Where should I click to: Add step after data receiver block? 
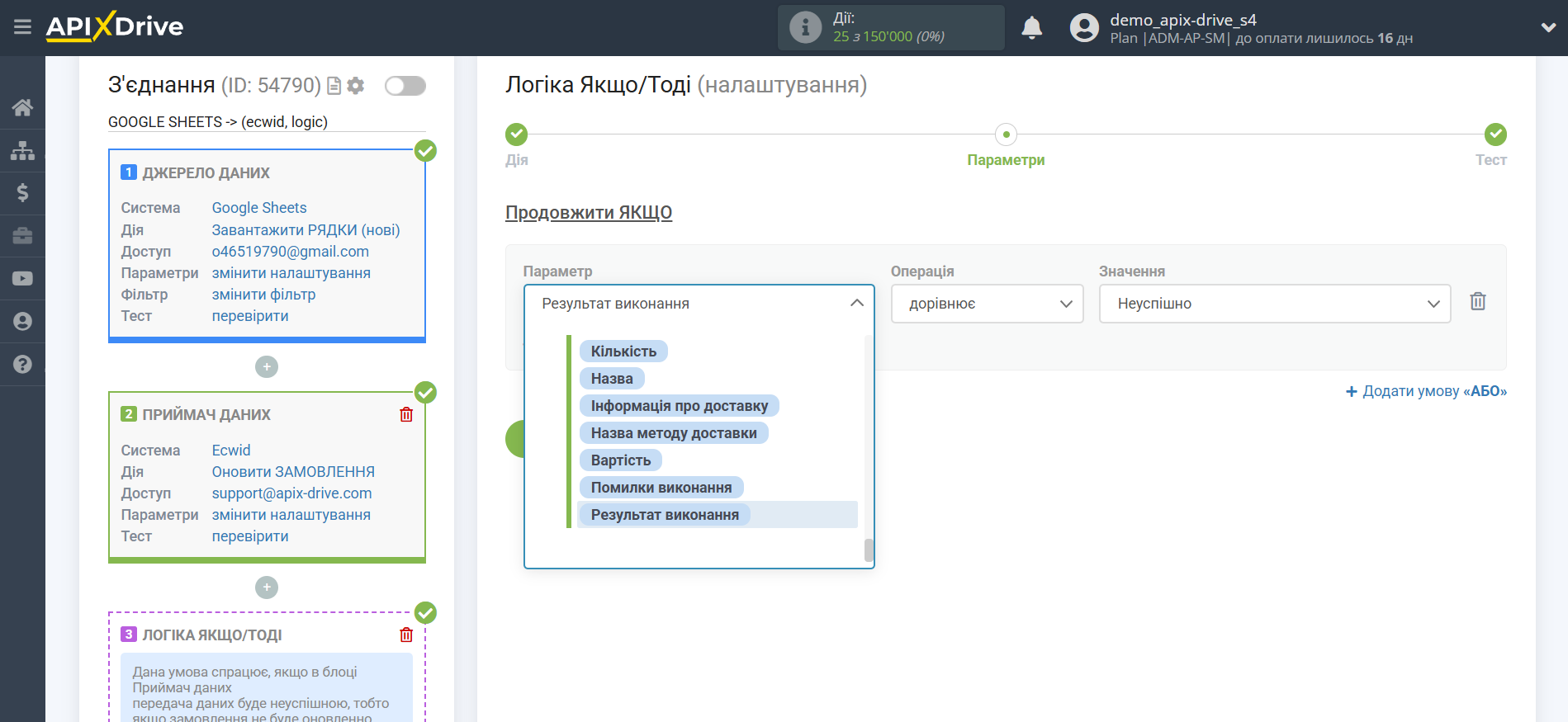click(x=267, y=588)
